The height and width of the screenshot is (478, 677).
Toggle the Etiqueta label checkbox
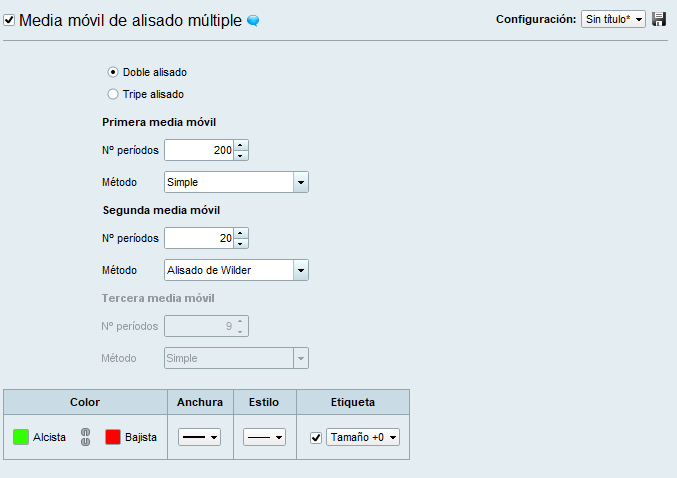pyautogui.click(x=316, y=437)
